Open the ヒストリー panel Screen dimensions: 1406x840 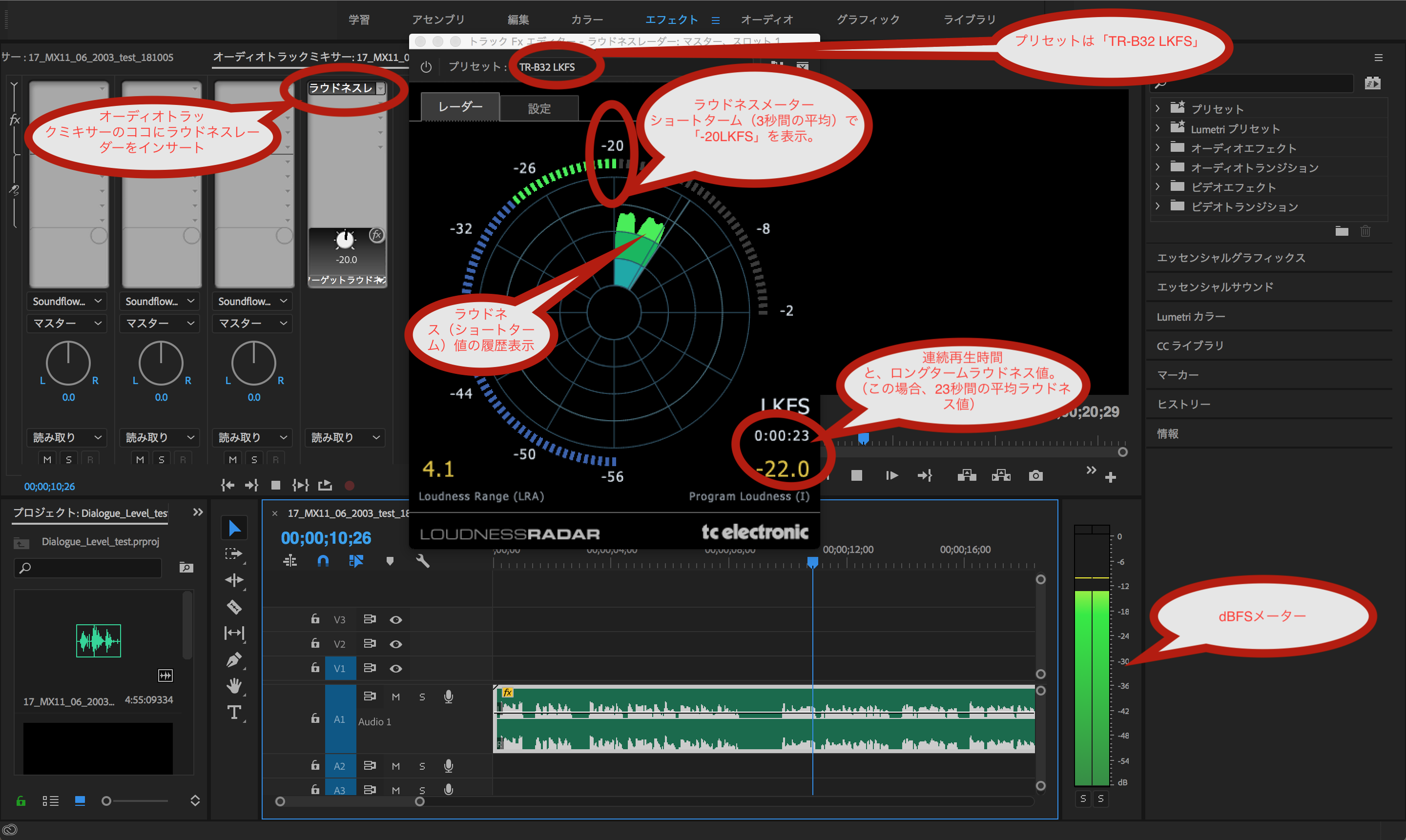[x=1183, y=404]
